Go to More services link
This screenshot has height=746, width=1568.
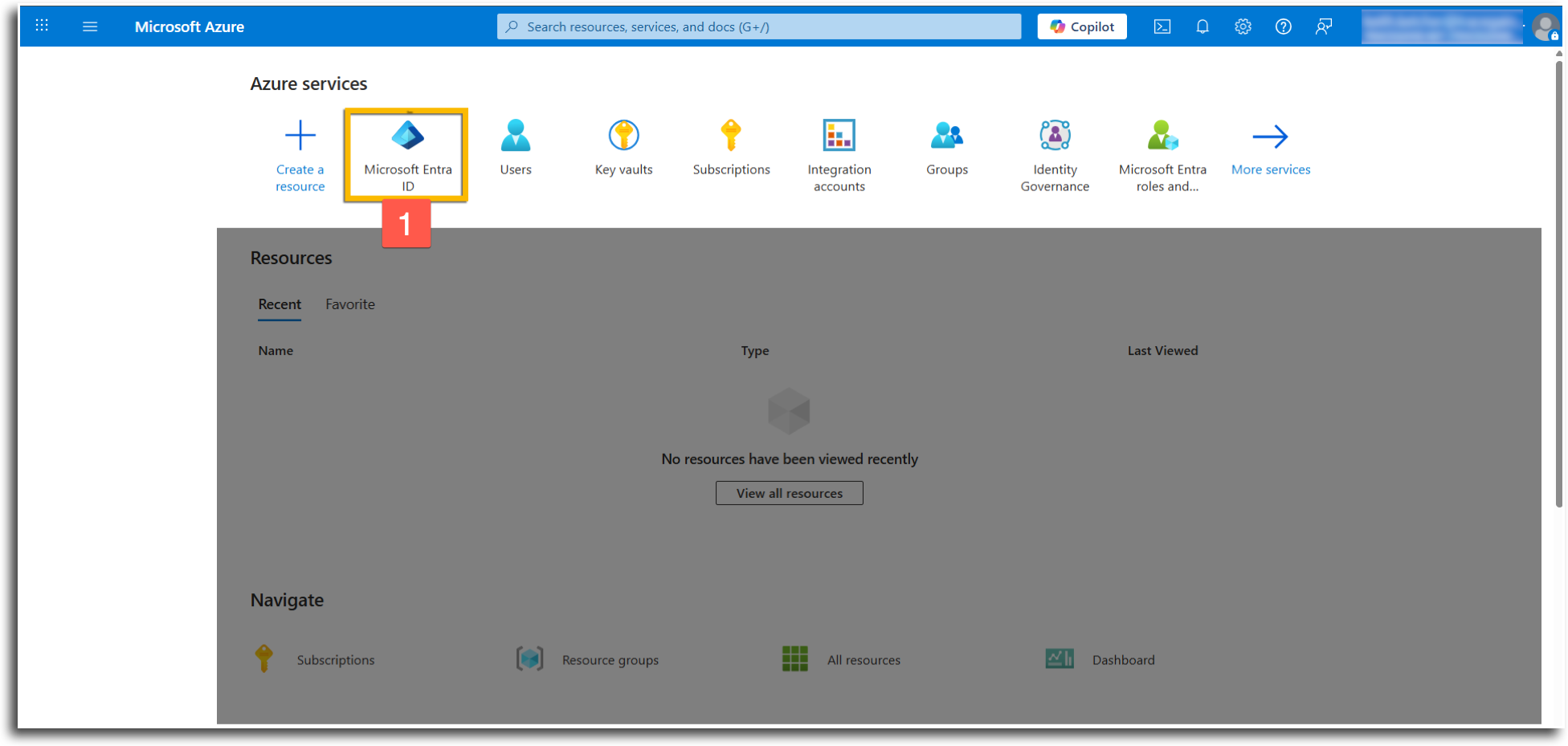(1271, 148)
